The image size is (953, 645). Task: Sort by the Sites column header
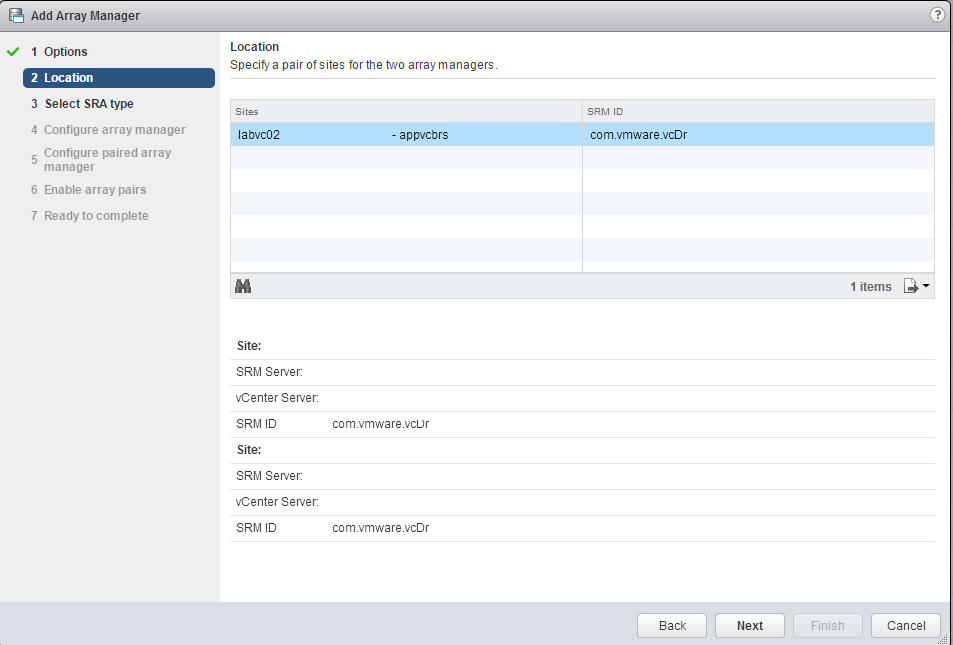coord(405,111)
